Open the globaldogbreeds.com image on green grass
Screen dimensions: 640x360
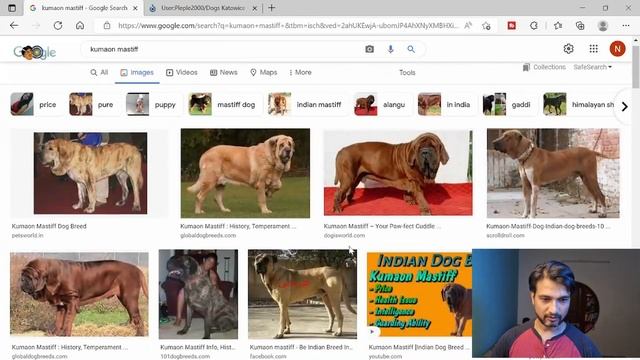245,173
